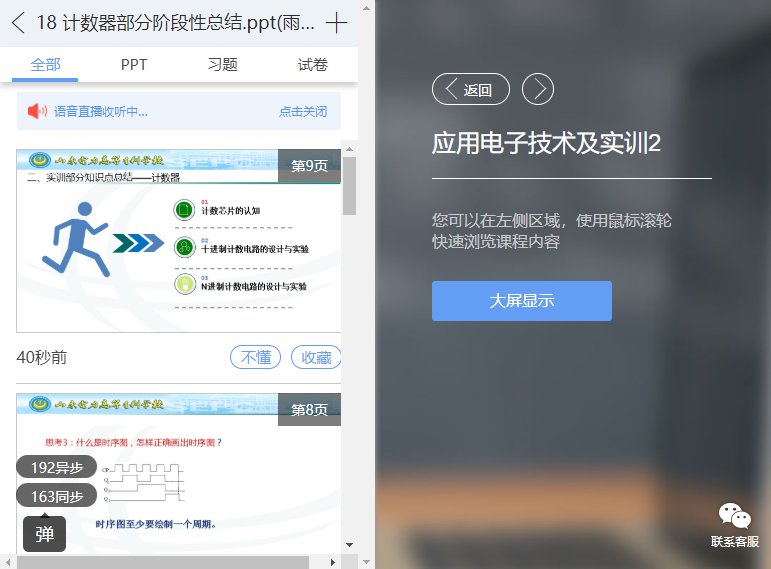Open the page 9 slide thumbnail
The width and height of the screenshot is (771, 569).
click(x=178, y=241)
